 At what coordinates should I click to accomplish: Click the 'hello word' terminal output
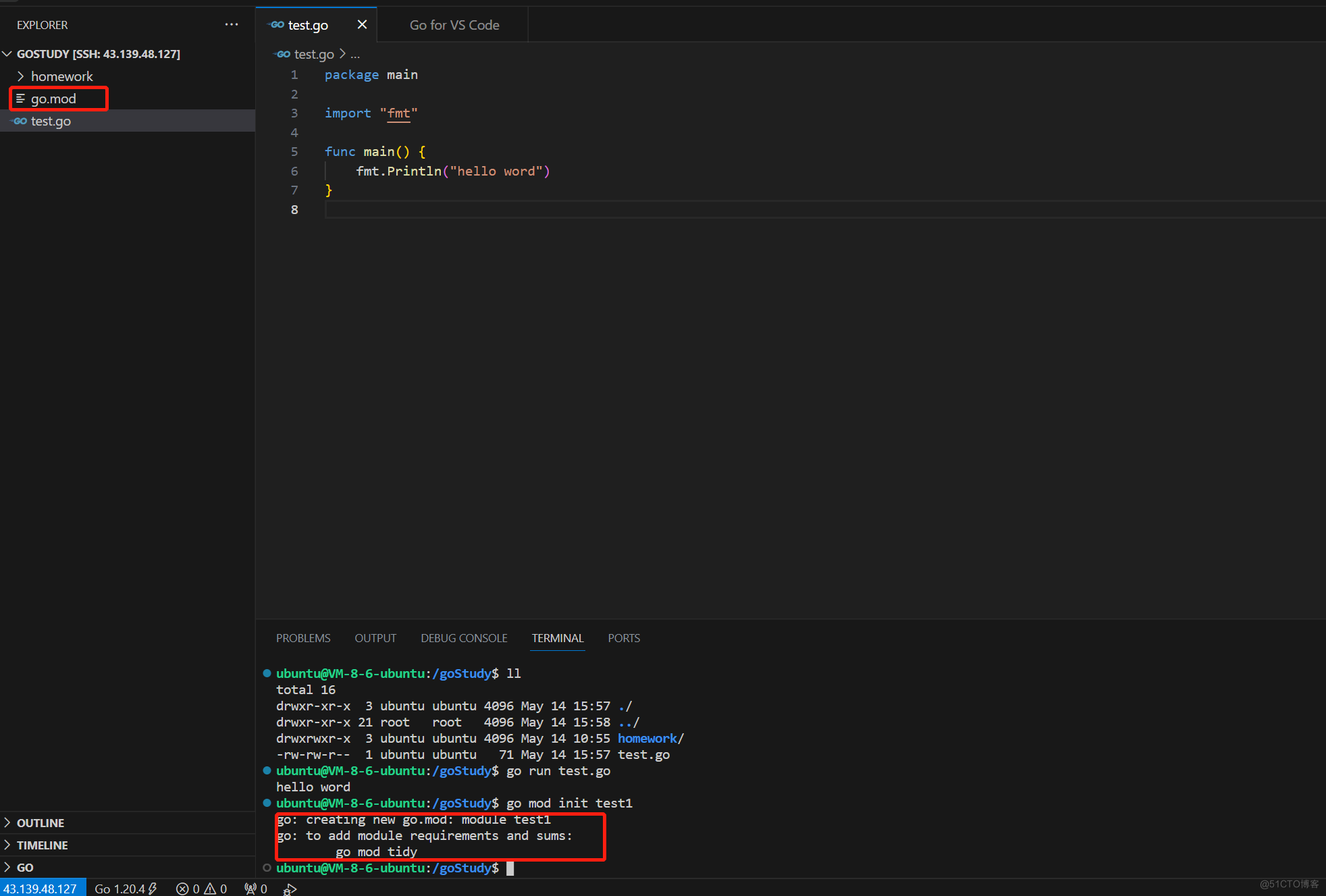pyautogui.click(x=313, y=787)
